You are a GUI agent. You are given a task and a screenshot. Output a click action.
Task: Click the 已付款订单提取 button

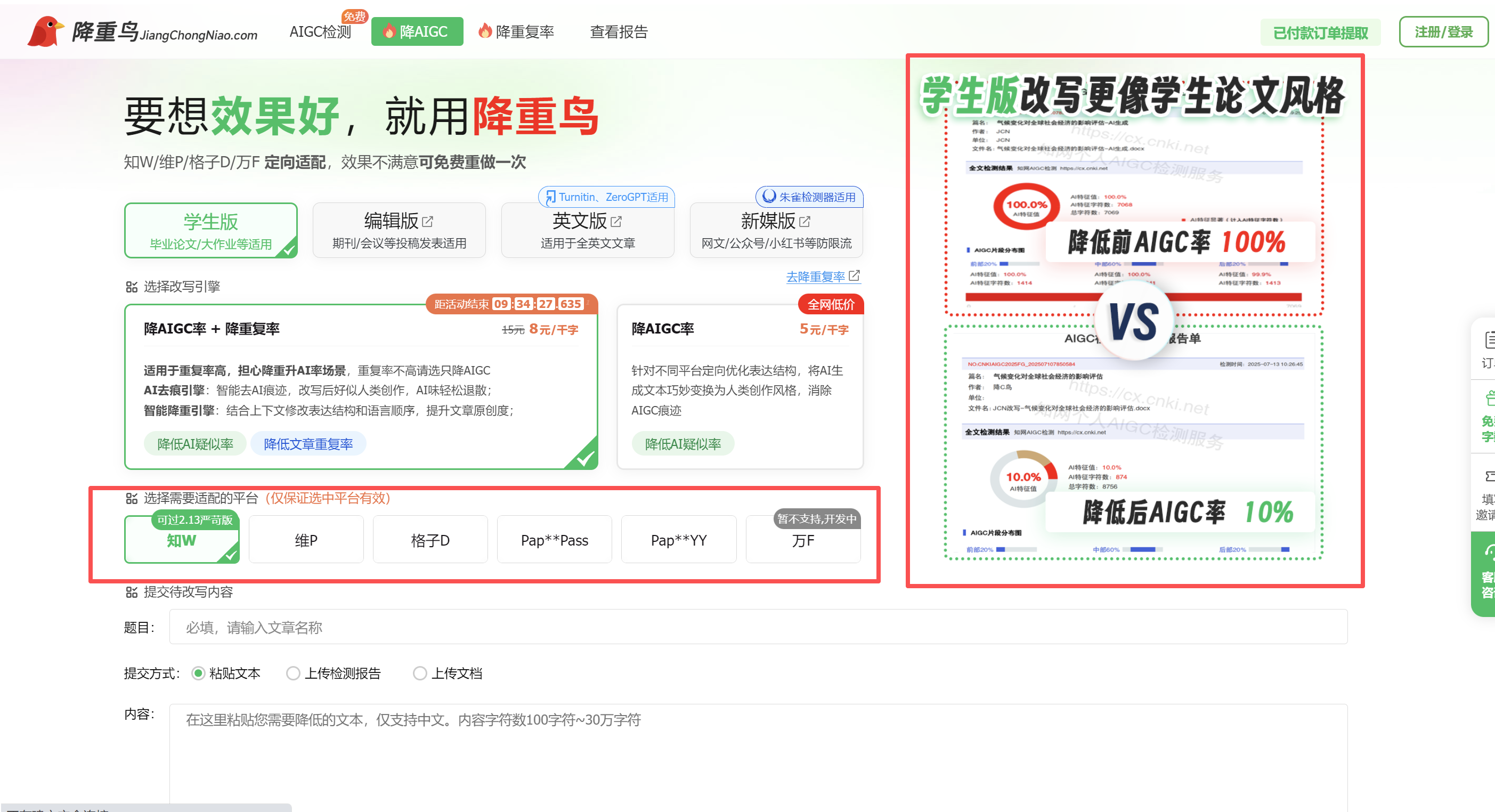(x=1320, y=33)
